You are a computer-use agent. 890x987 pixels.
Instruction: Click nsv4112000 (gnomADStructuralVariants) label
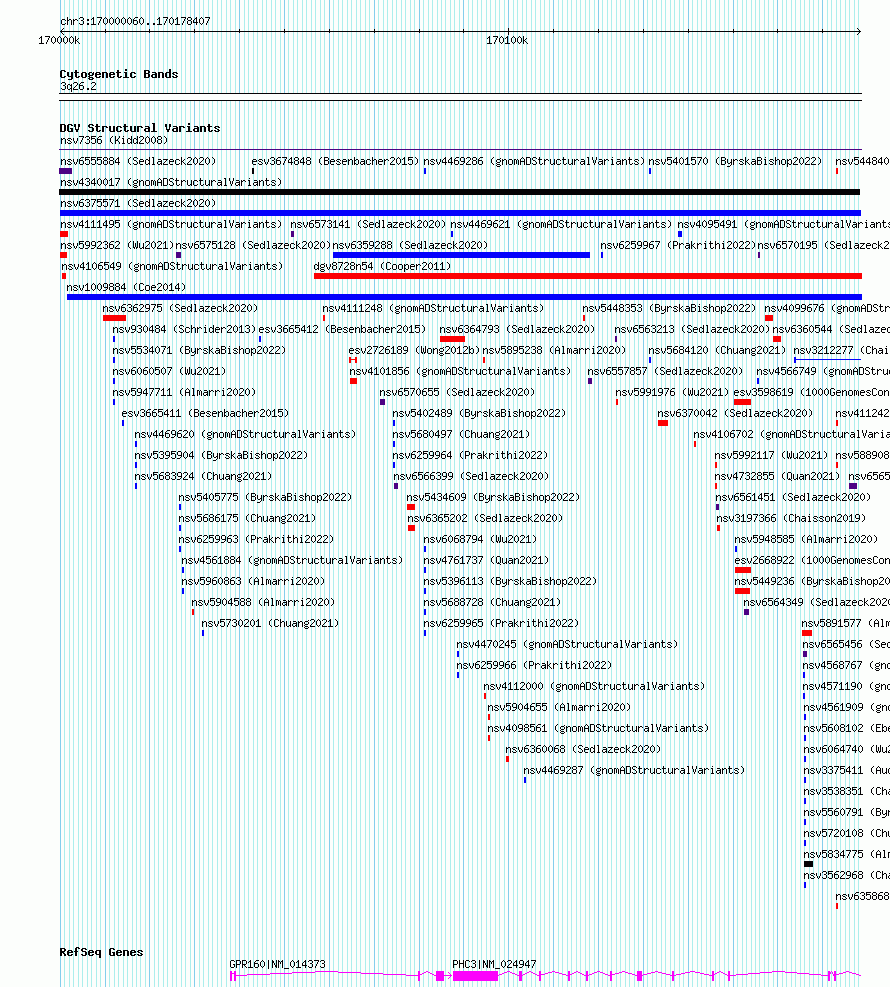click(x=594, y=686)
